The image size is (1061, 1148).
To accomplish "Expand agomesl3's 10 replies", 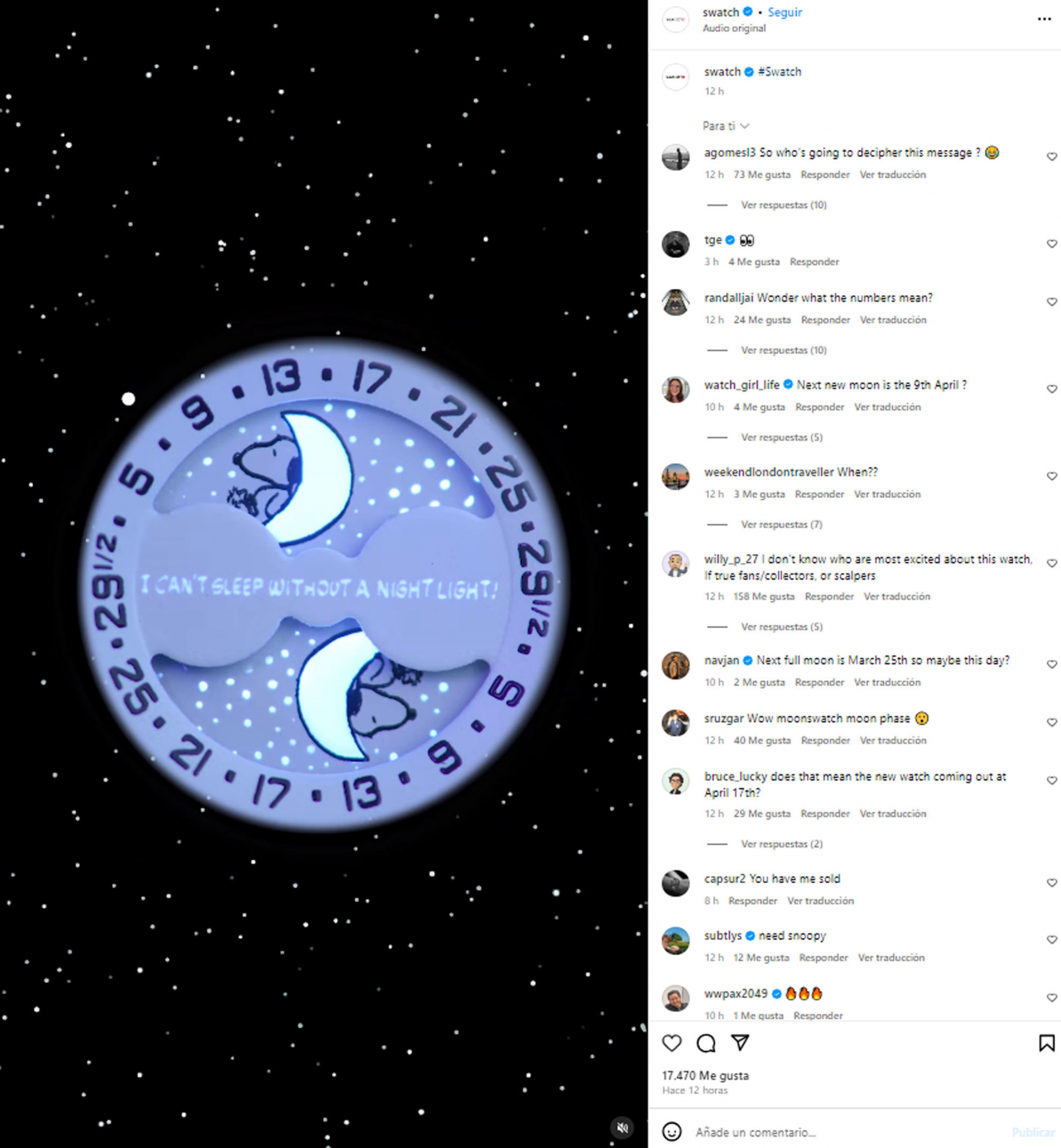I will pos(783,205).
